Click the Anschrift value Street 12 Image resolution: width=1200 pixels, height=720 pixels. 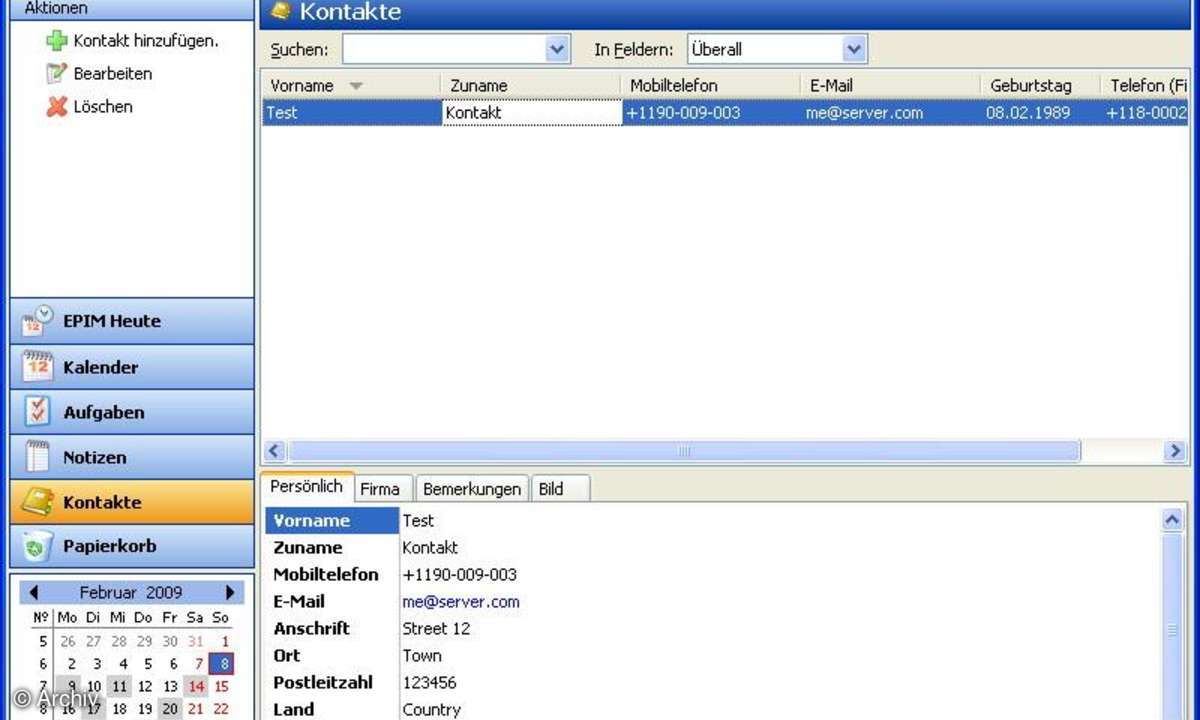(436, 629)
